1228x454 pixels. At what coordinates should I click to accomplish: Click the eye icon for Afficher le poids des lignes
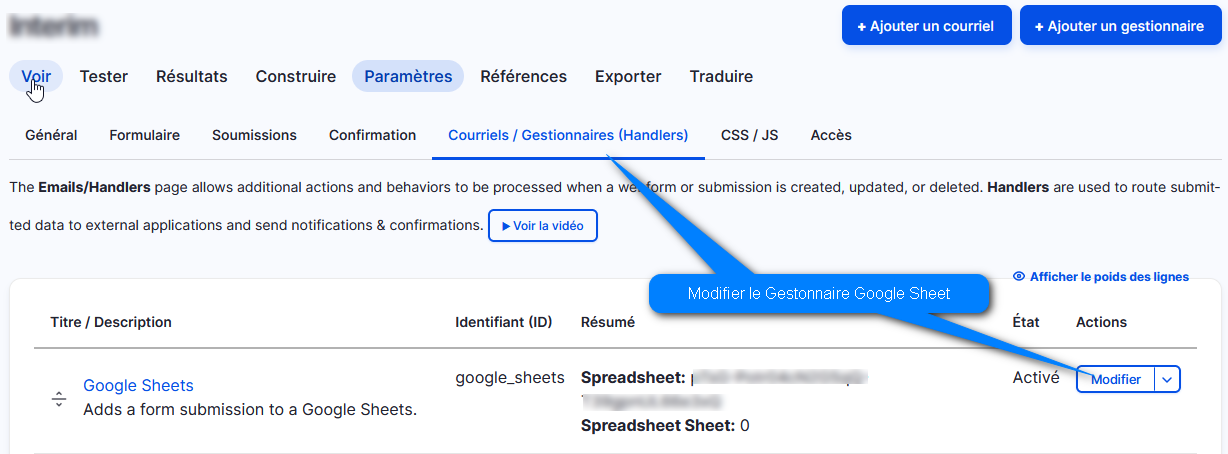1019,277
